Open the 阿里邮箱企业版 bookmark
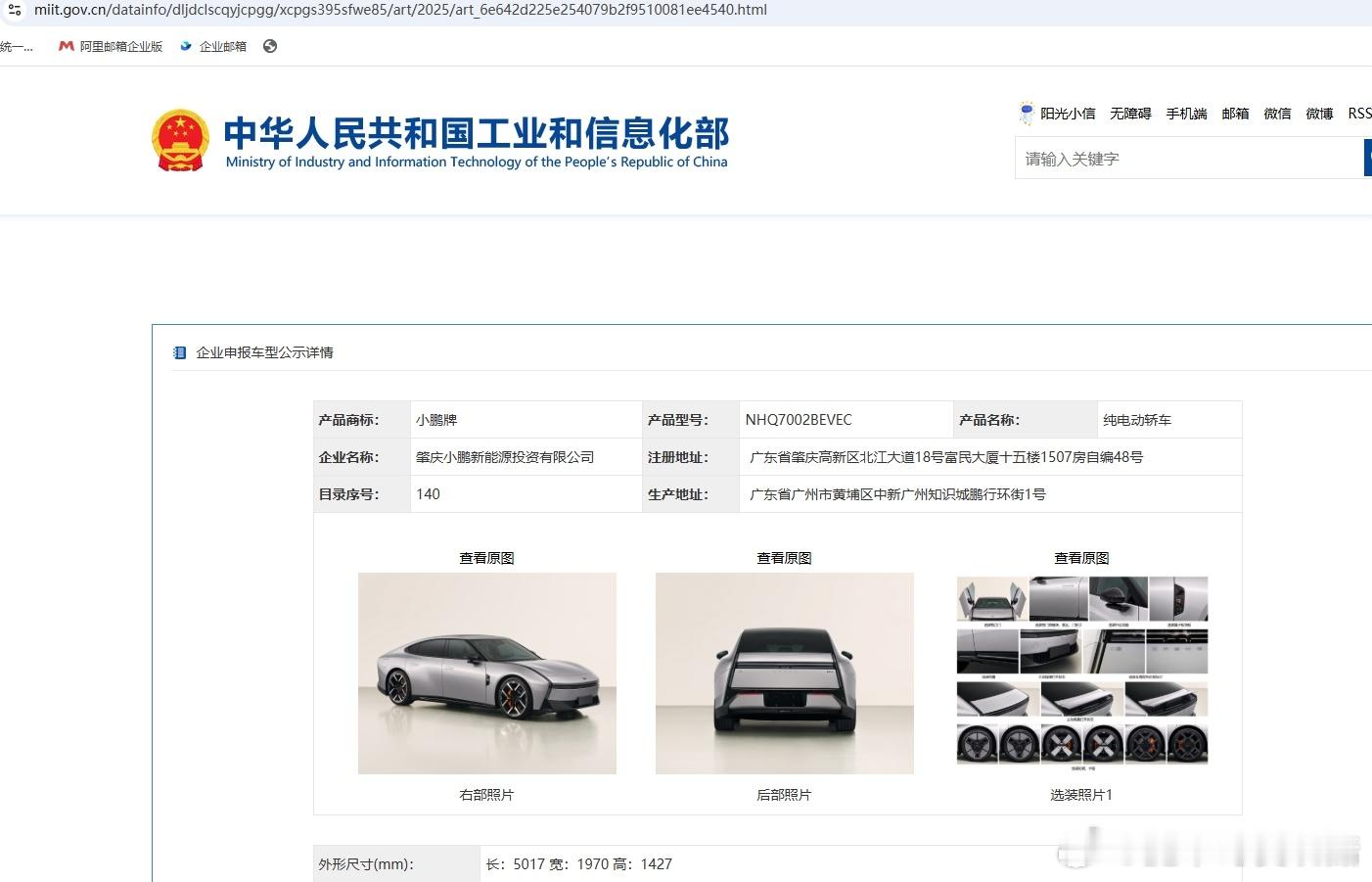The width and height of the screenshot is (1372, 882). click(111, 46)
